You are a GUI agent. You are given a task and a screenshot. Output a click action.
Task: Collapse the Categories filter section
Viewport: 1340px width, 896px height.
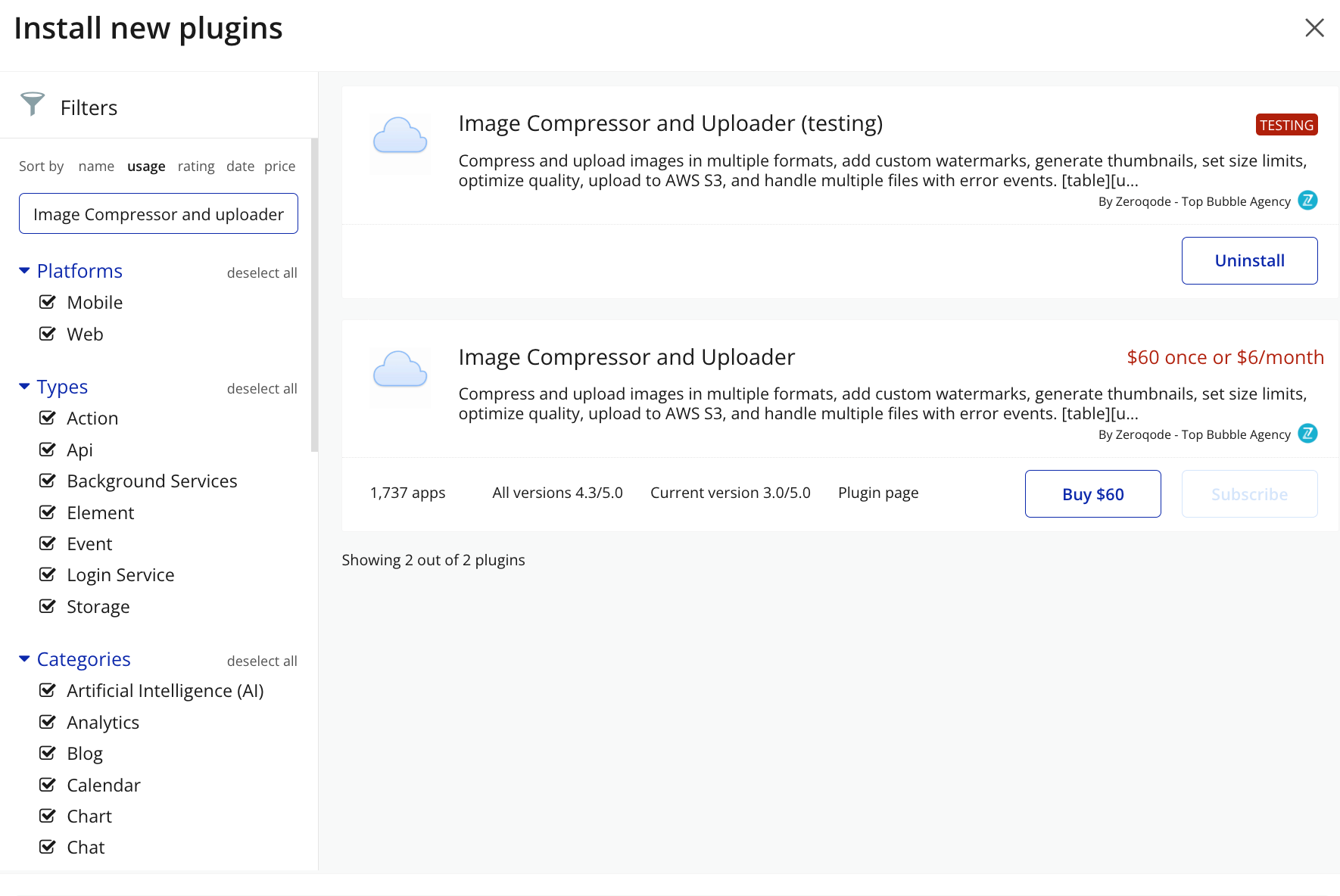tap(24, 659)
